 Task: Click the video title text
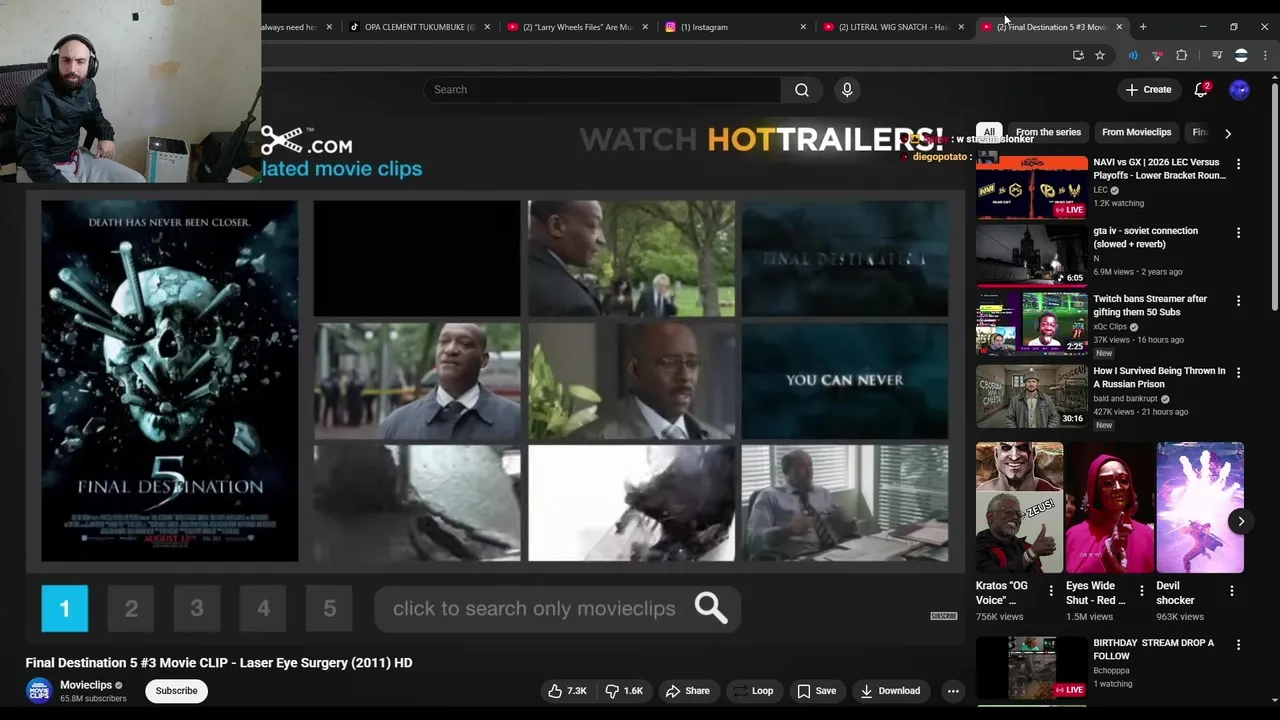point(219,663)
